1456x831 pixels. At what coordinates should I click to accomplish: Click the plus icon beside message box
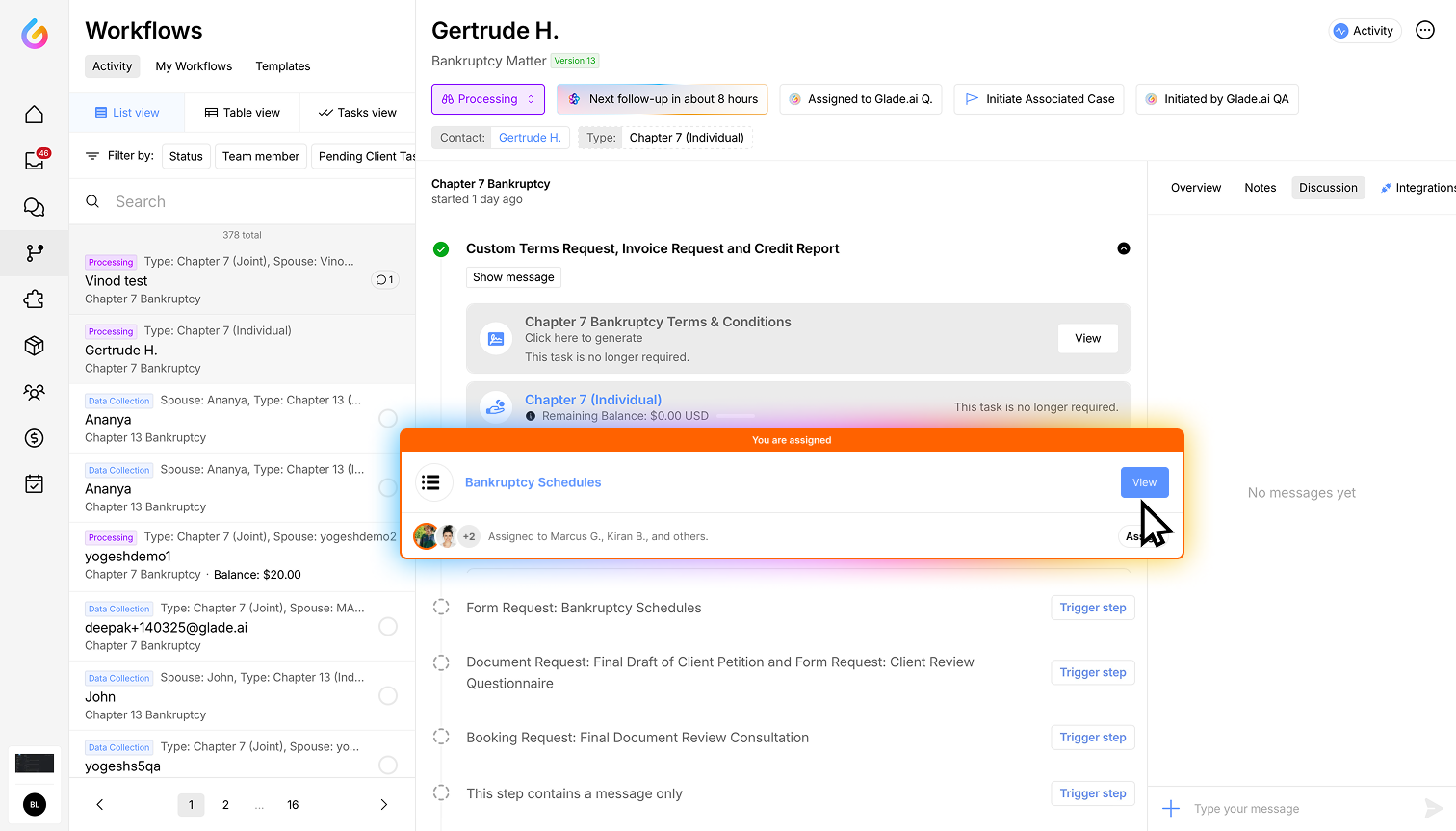coord(1171,809)
